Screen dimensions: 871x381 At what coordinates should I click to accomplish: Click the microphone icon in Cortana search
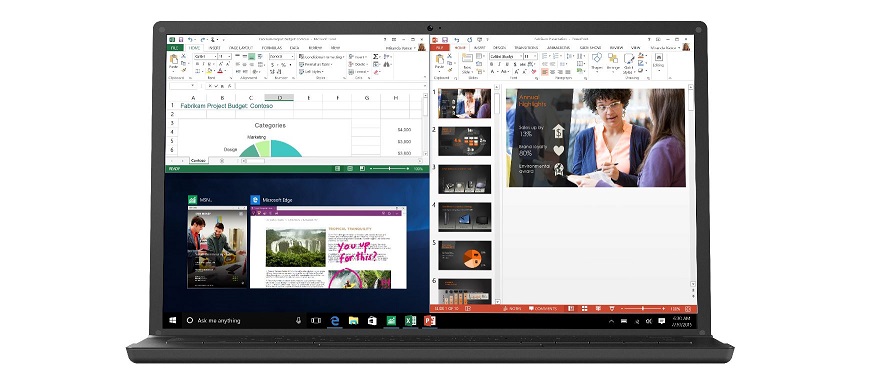[x=298, y=320]
